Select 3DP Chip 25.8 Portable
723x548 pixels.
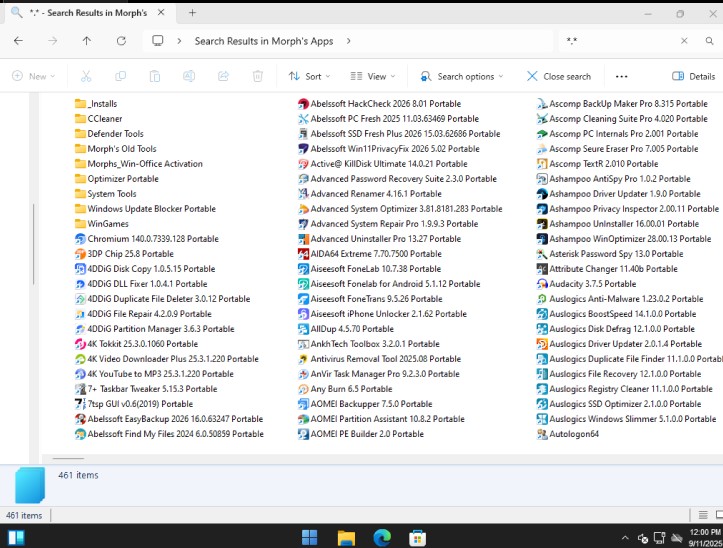(x=124, y=254)
